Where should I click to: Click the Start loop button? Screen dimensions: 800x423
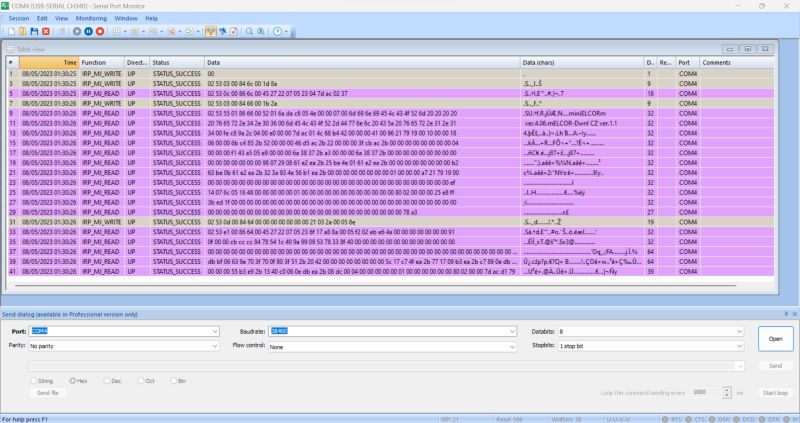(776, 393)
